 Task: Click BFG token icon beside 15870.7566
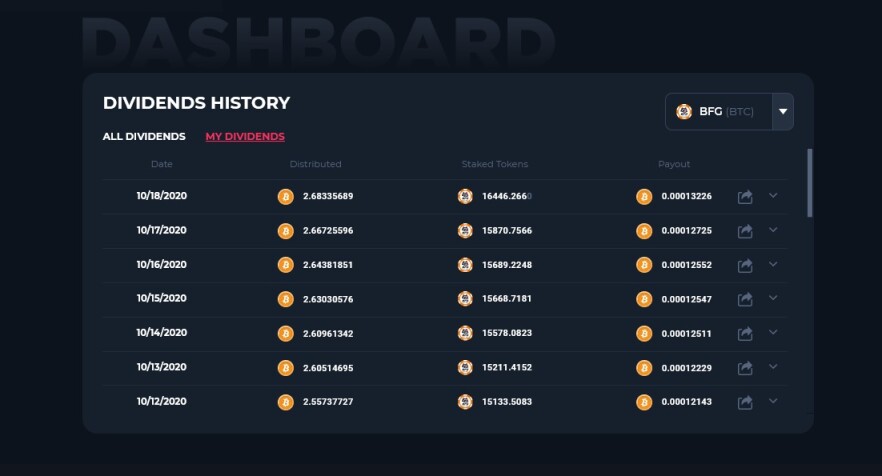point(465,231)
